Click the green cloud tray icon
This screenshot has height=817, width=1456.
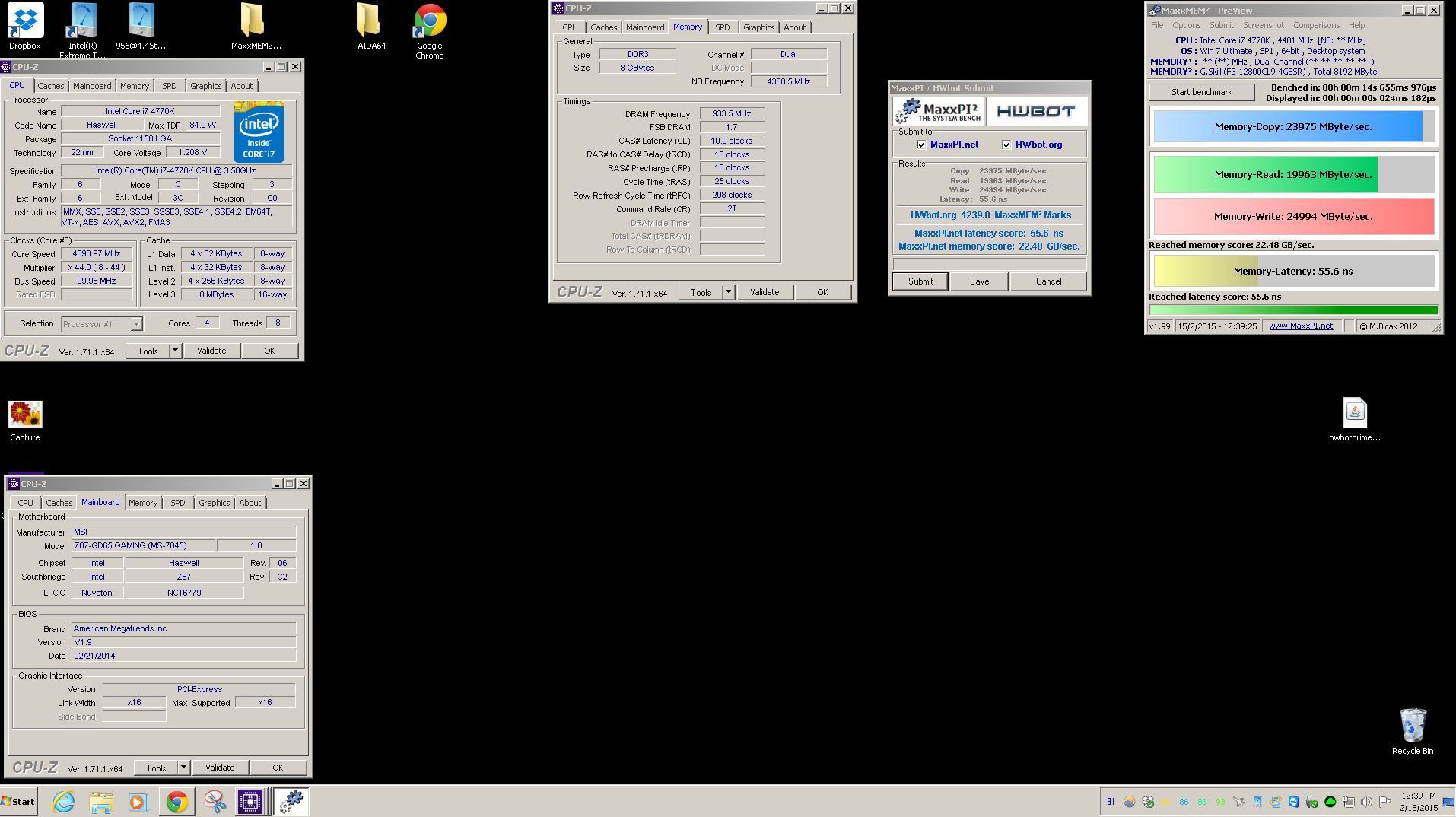[1330, 802]
